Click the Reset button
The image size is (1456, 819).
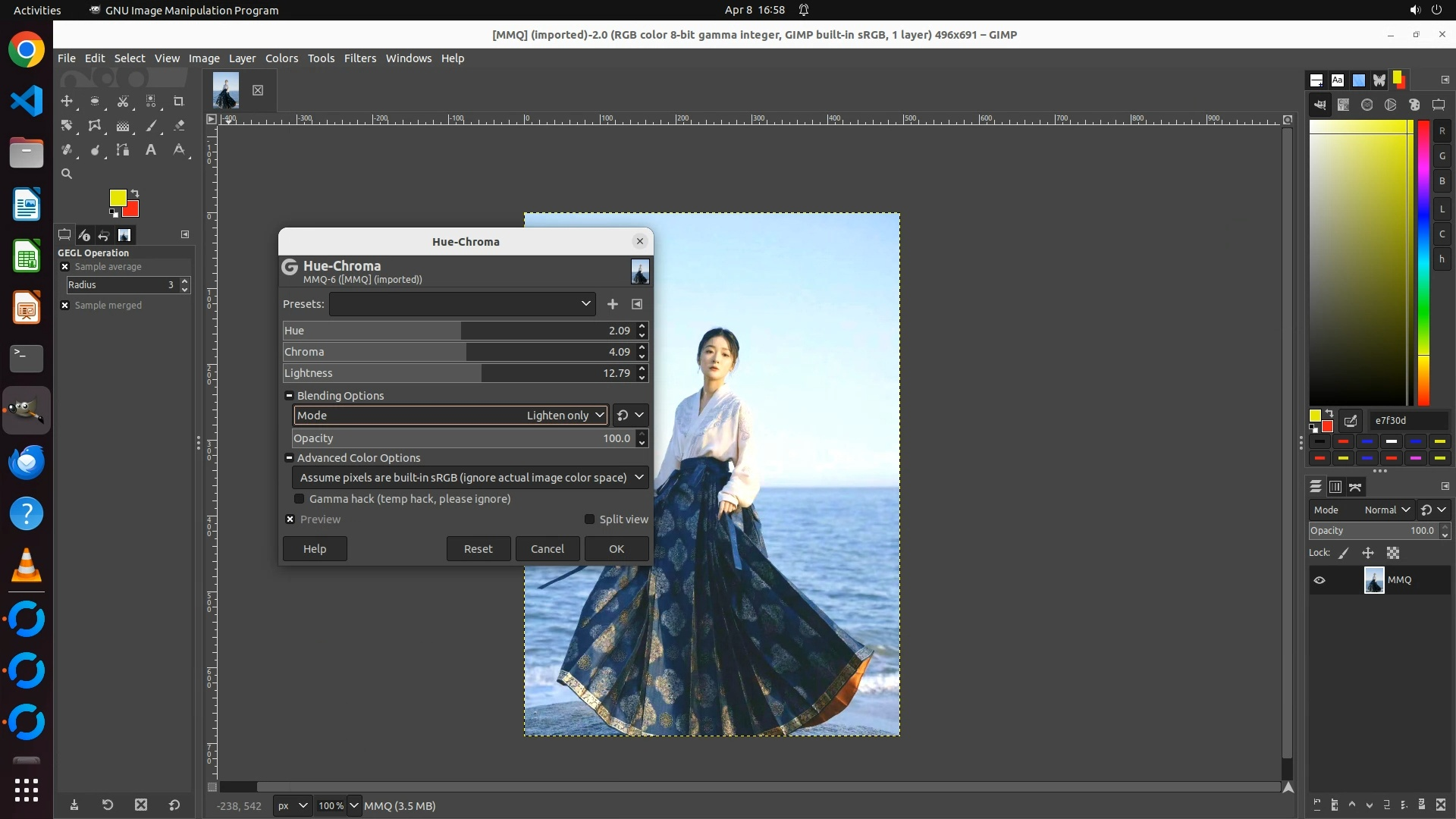[x=478, y=549]
